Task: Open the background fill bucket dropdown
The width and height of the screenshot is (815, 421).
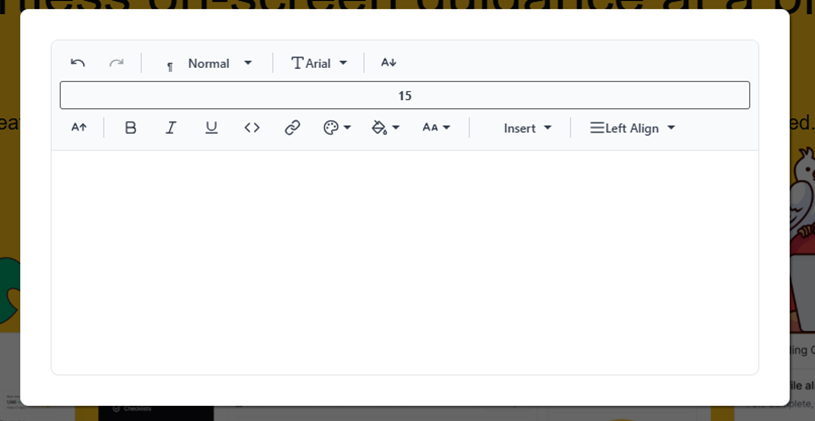Action: click(386, 128)
